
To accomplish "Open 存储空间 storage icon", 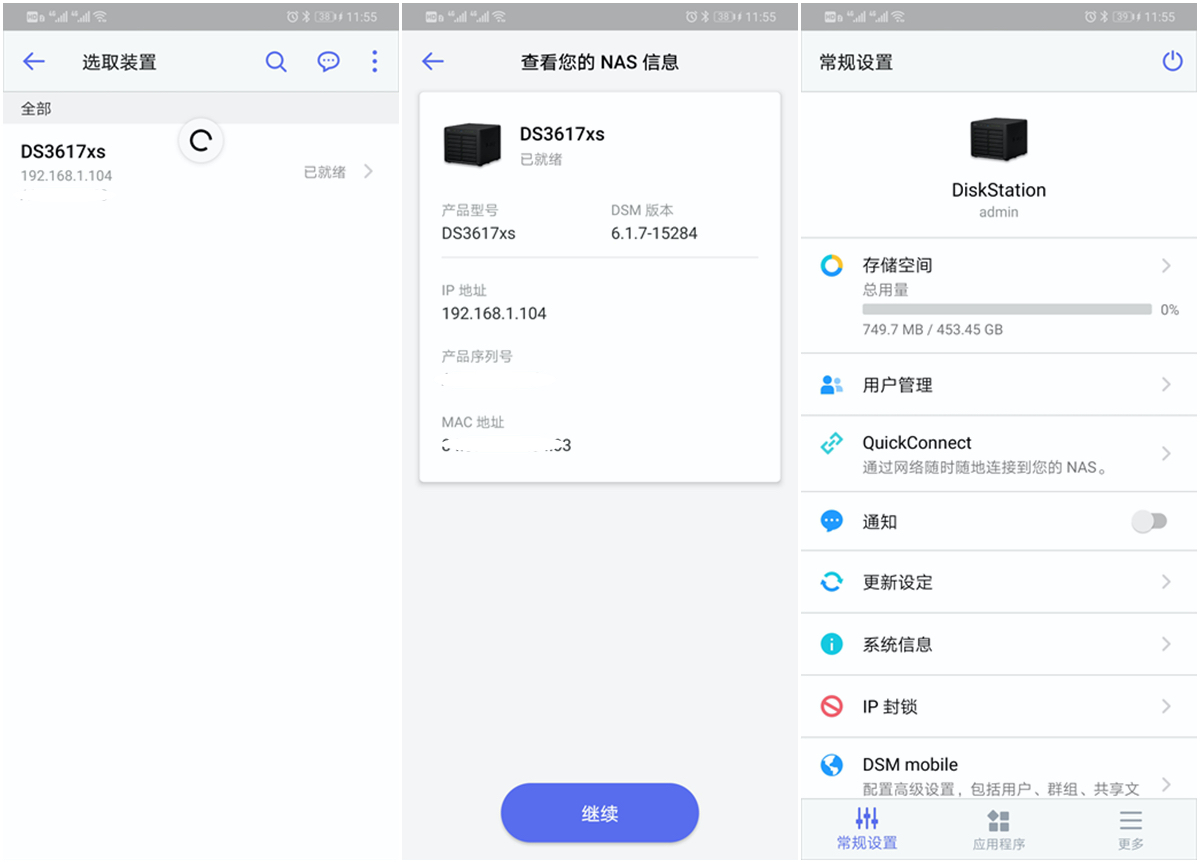I will 832,266.
